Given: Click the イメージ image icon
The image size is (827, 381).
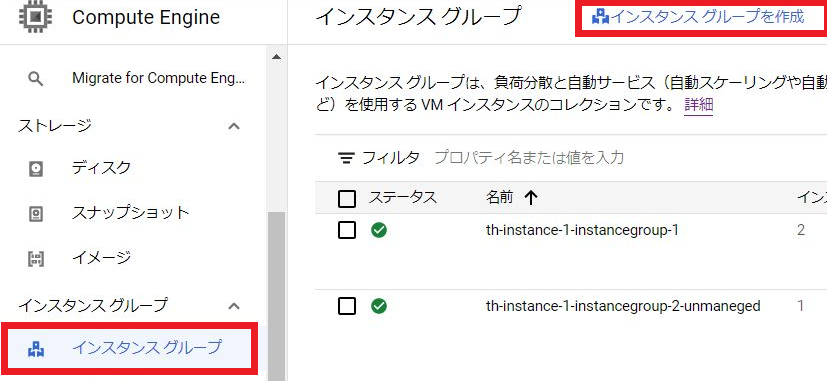Looking at the screenshot, I should [35, 259].
